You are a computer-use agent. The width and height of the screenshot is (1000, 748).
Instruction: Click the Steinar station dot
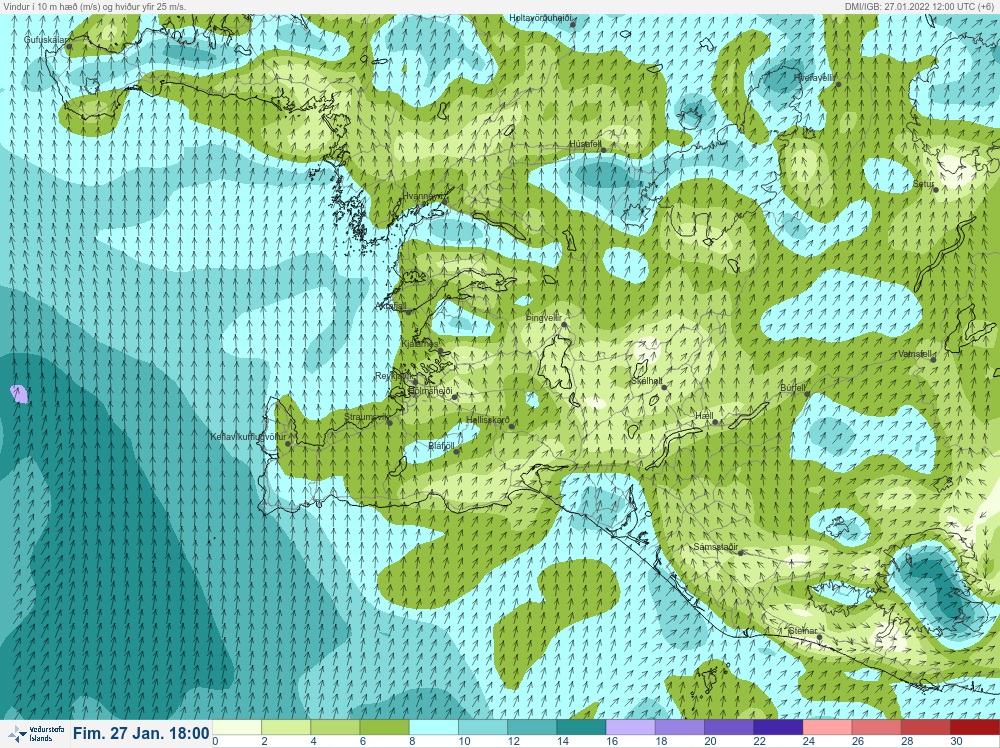coord(820,637)
